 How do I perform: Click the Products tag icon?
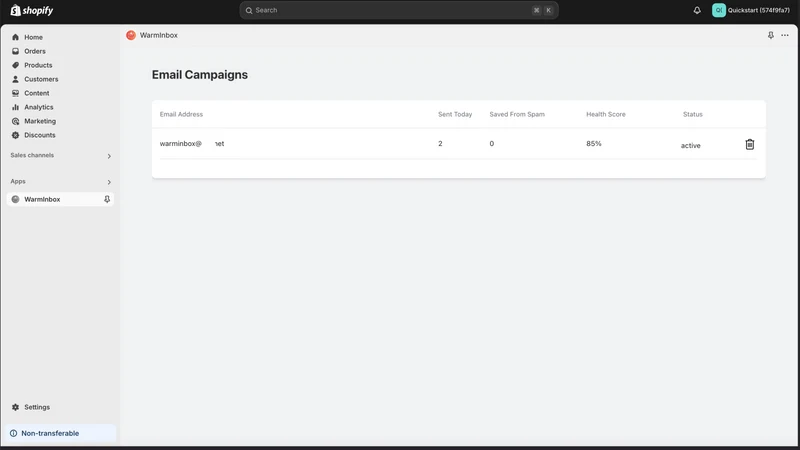point(15,65)
